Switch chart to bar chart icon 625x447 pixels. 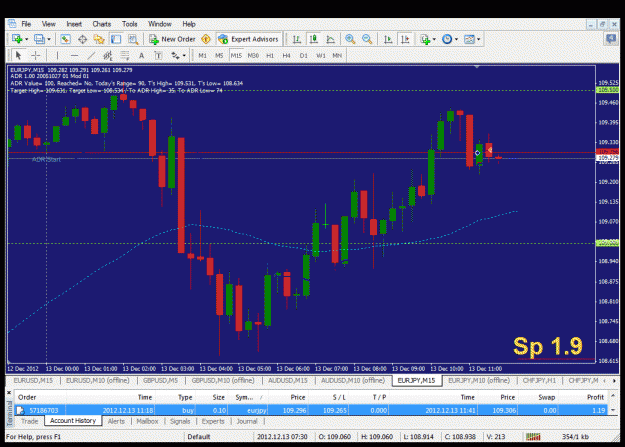(297, 39)
